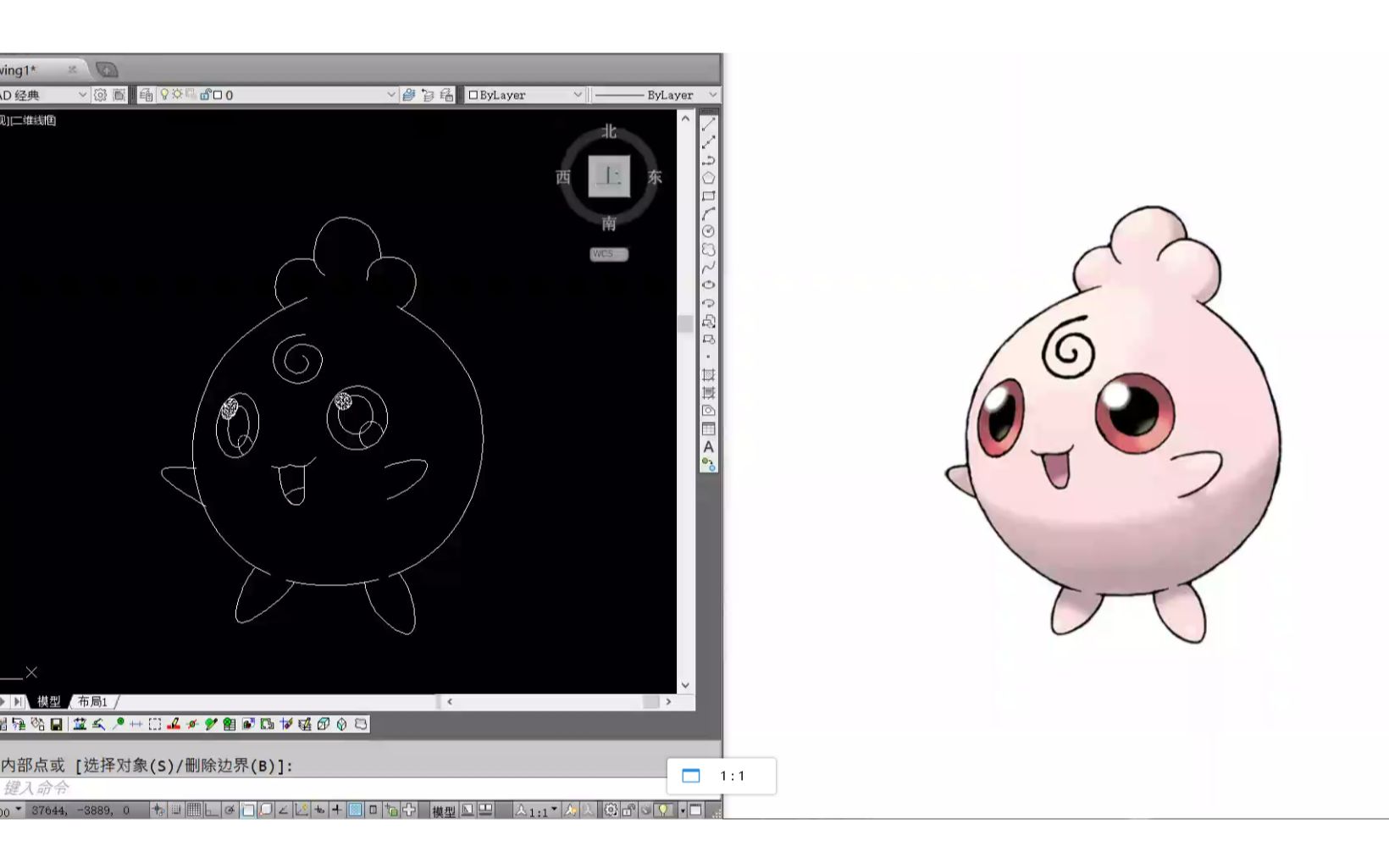Select the Ellipse Arc tool
Viewport: 1389px width, 868px height.
point(709,303)
